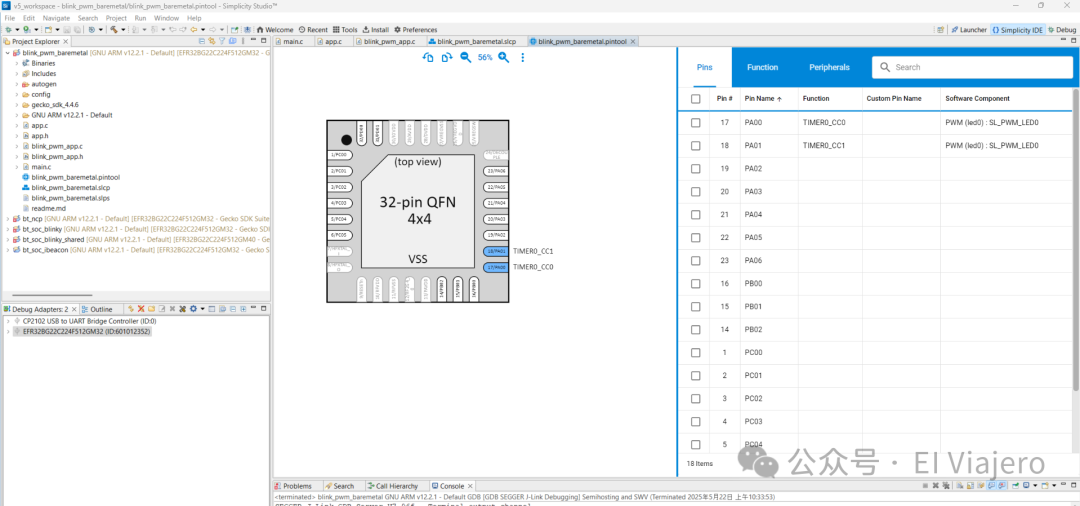Open the pin tool three-dot menu
The image size is (1080, 506).
click(x=523, y=58)
